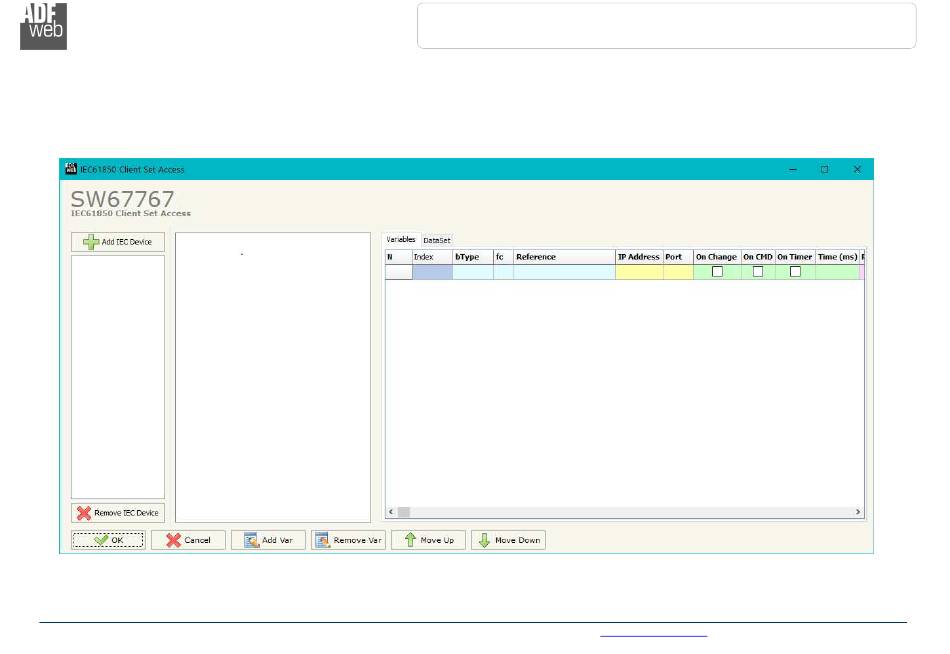Click the yellow Port cell
Image resolution: width=950 pixels, height=654 pixels.
coord(678,272)
